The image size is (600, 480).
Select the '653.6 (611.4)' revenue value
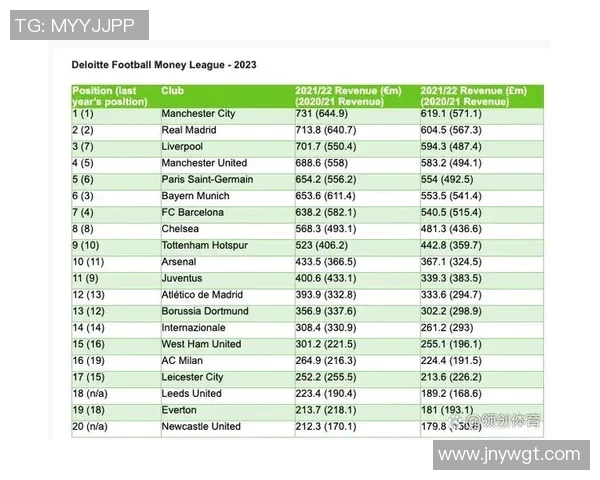point(326,196)
